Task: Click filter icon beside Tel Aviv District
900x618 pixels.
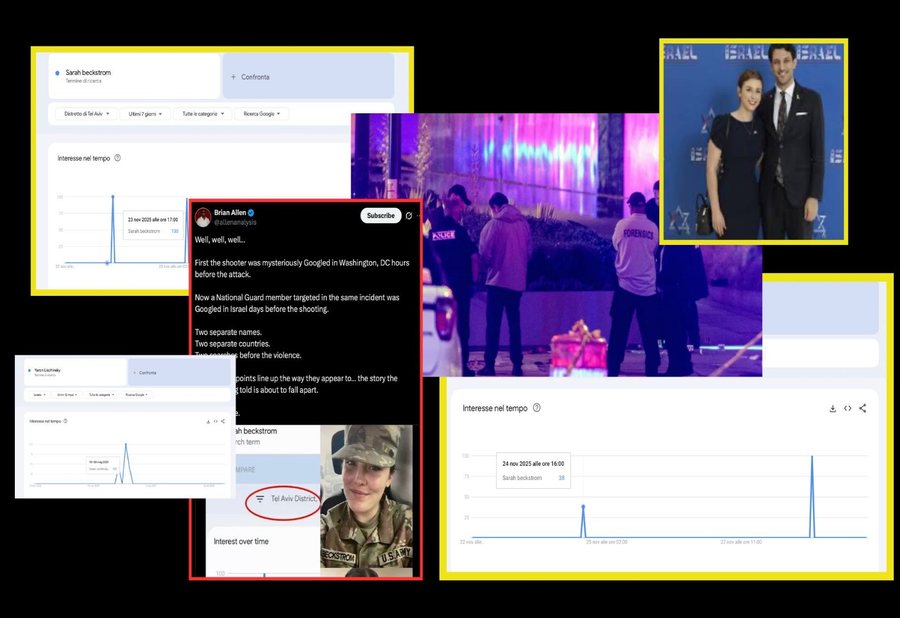Action: [260, 498]
